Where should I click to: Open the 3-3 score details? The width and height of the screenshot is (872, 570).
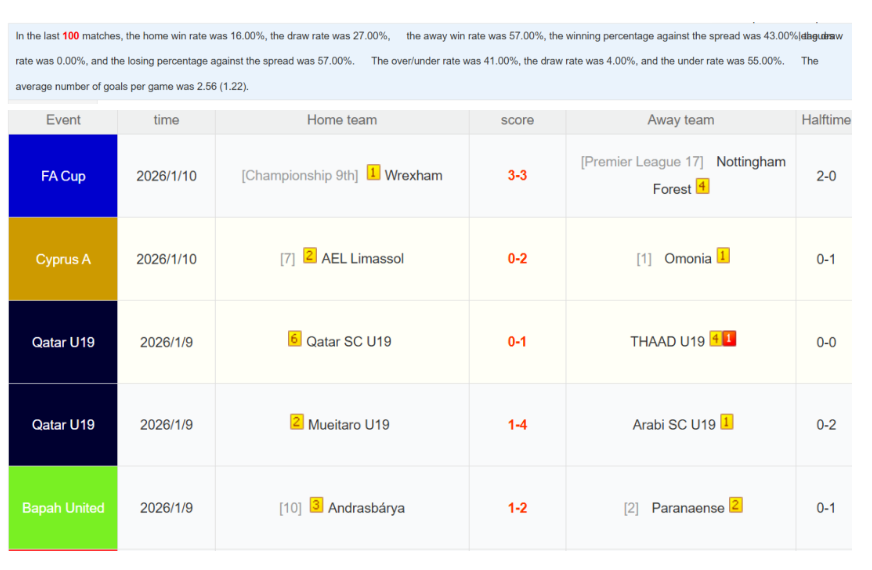517,176
